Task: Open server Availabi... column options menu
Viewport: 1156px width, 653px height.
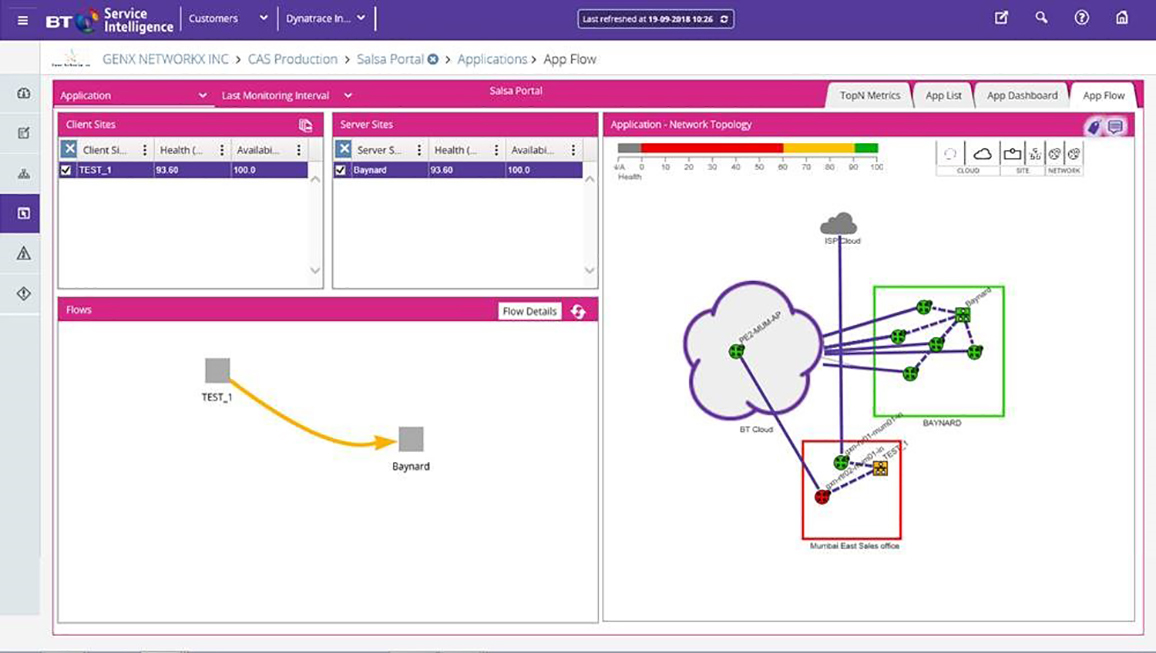Action: 573,150
